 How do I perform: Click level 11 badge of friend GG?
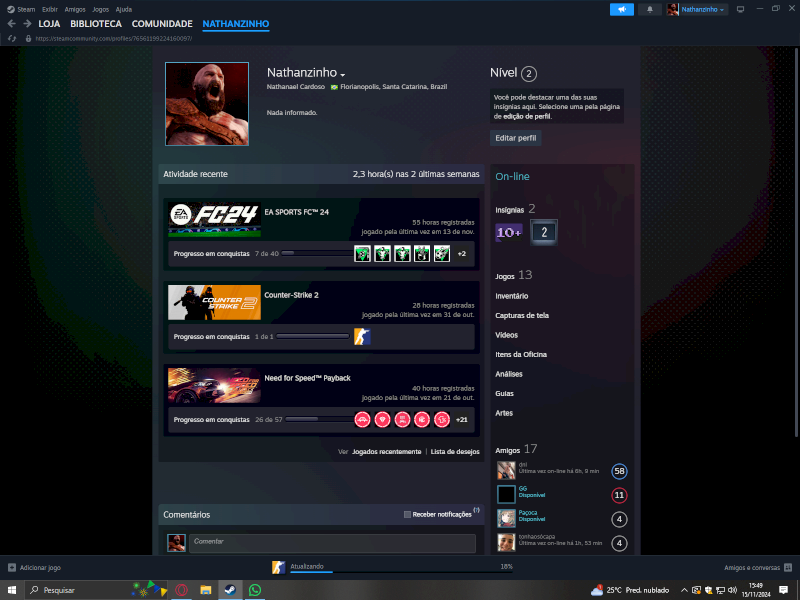pyautogui.click(x=619, y=495)
